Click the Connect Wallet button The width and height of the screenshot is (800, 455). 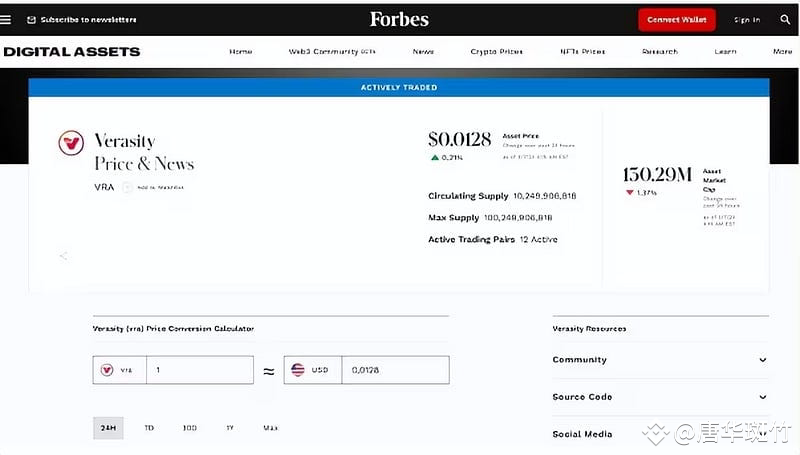click(677, 20)
